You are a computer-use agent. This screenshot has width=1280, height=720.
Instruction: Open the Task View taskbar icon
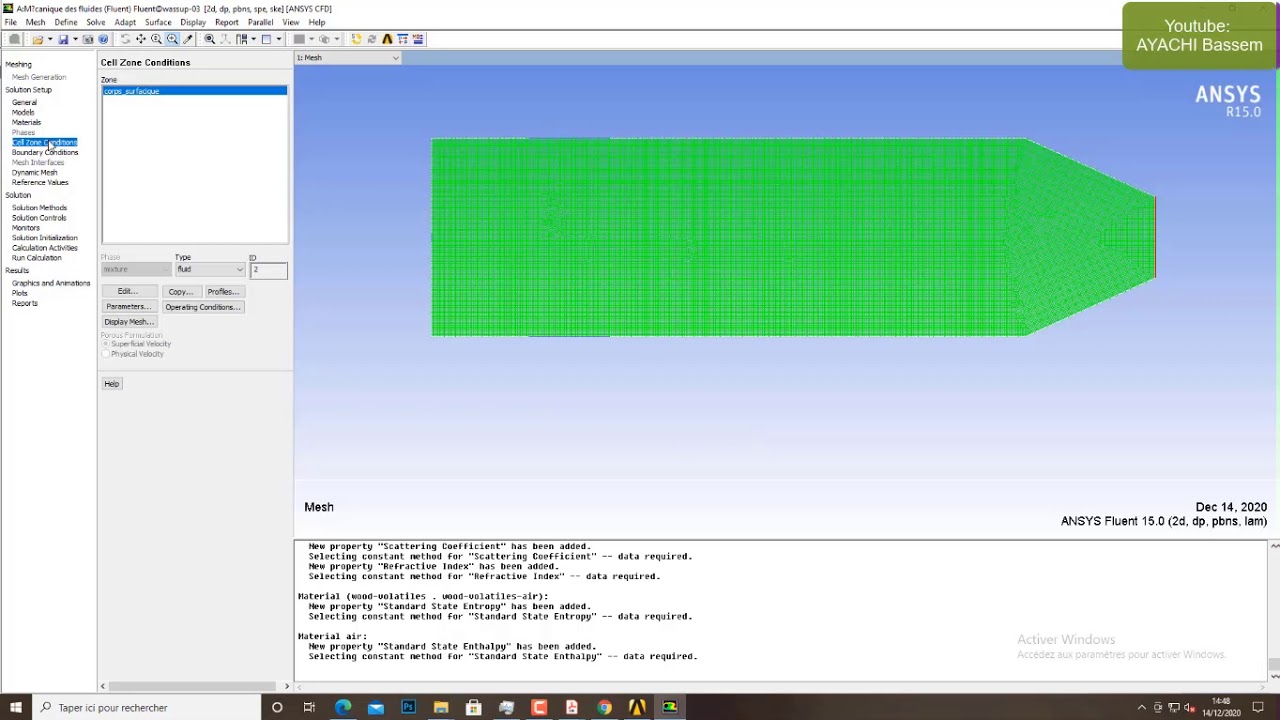[309, 707]
